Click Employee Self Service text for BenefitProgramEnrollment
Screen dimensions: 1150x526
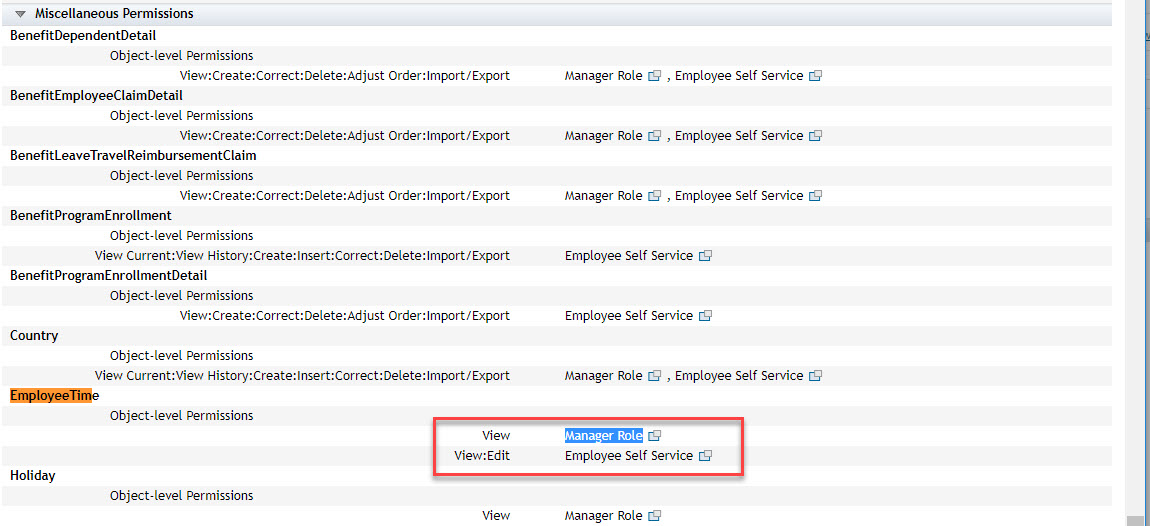(x=629, y=256)
